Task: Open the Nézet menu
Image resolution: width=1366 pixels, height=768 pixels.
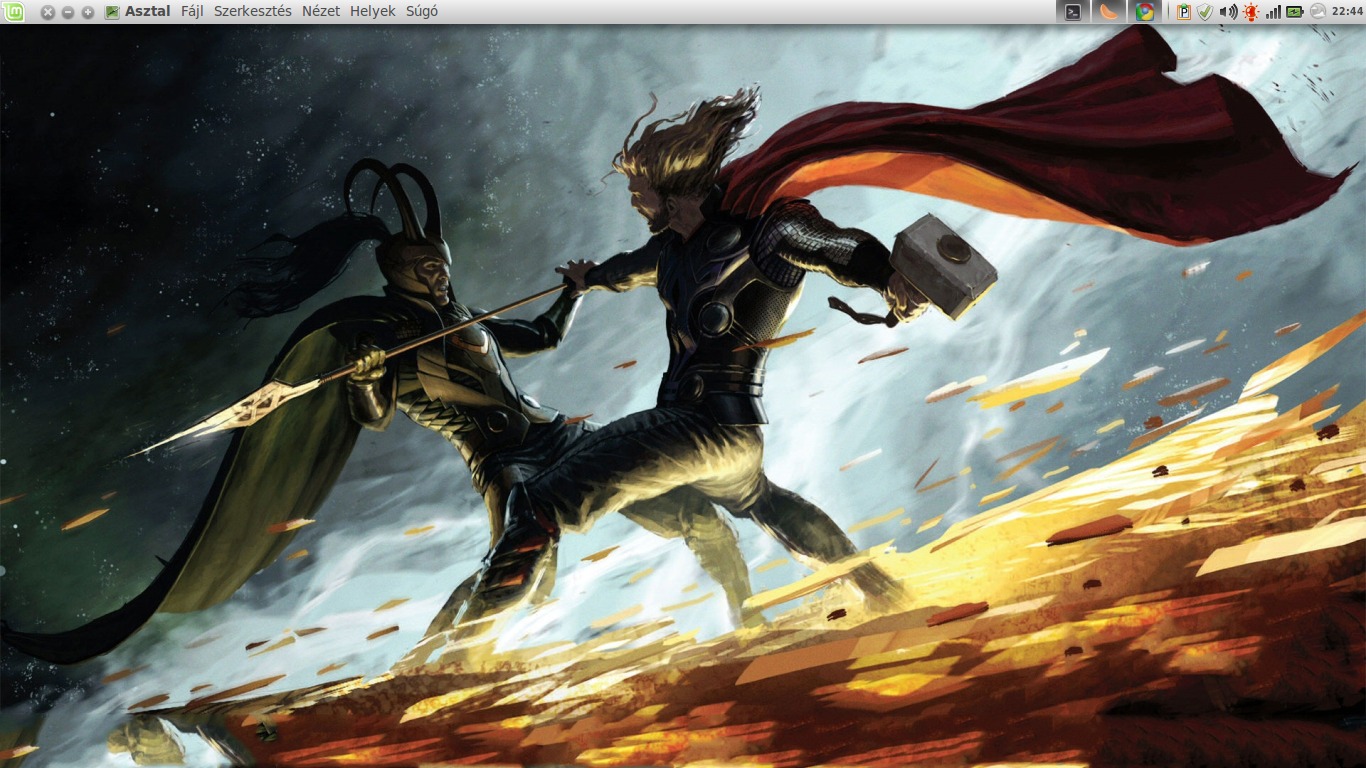Action: [x=321, y=12]
